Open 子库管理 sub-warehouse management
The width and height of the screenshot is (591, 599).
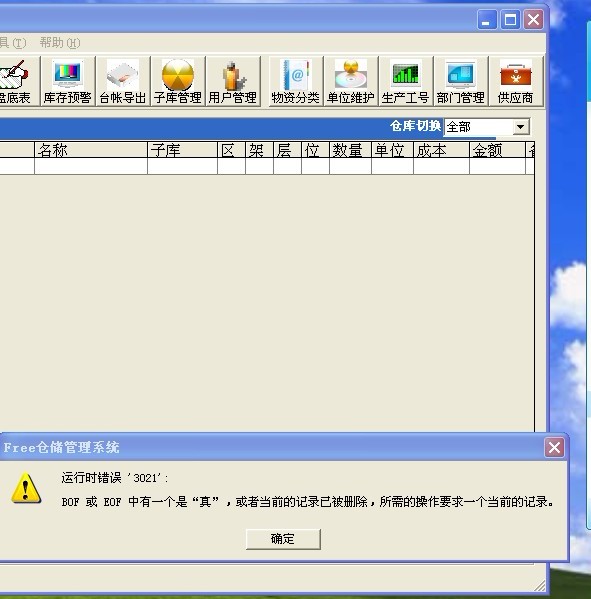pyautogui.click(x=178, y=81)
